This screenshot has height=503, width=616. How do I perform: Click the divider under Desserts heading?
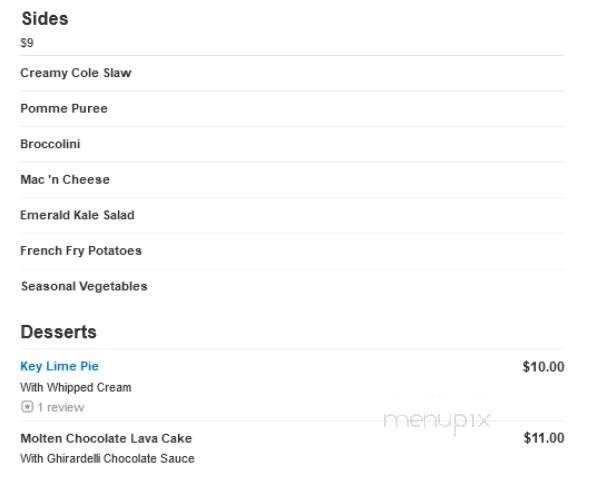(x=292, y=349)
